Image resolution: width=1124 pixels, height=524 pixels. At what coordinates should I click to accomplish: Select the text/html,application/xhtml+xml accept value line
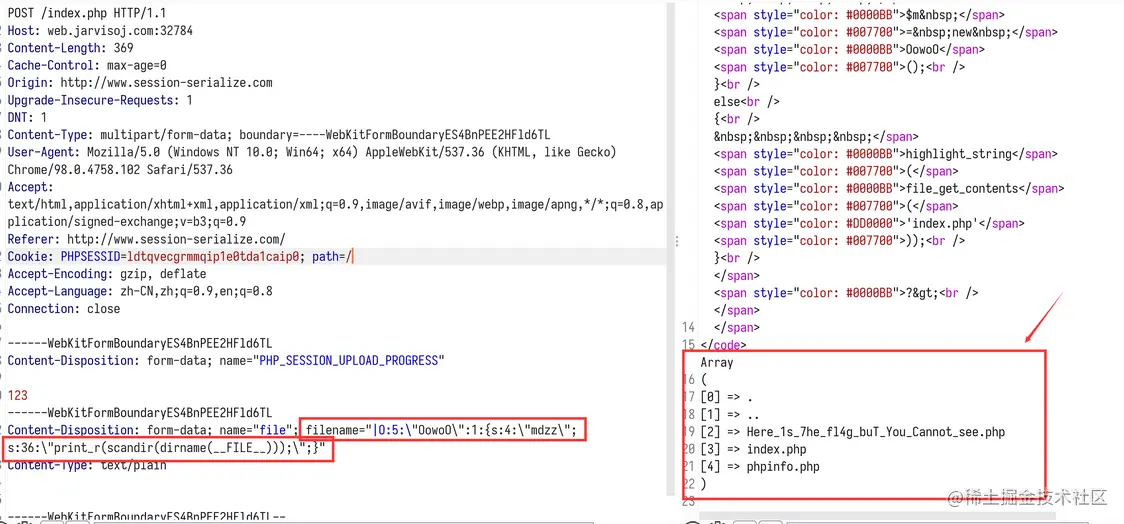tap(335, 205)
